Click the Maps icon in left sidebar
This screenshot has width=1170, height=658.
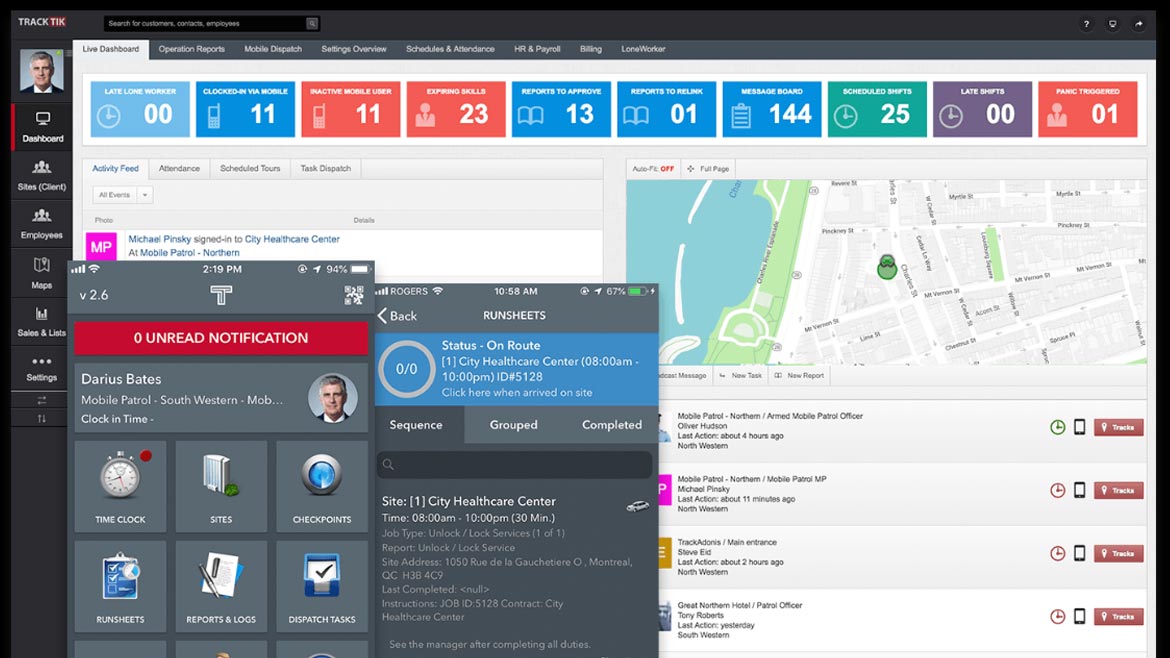[41, 272]
